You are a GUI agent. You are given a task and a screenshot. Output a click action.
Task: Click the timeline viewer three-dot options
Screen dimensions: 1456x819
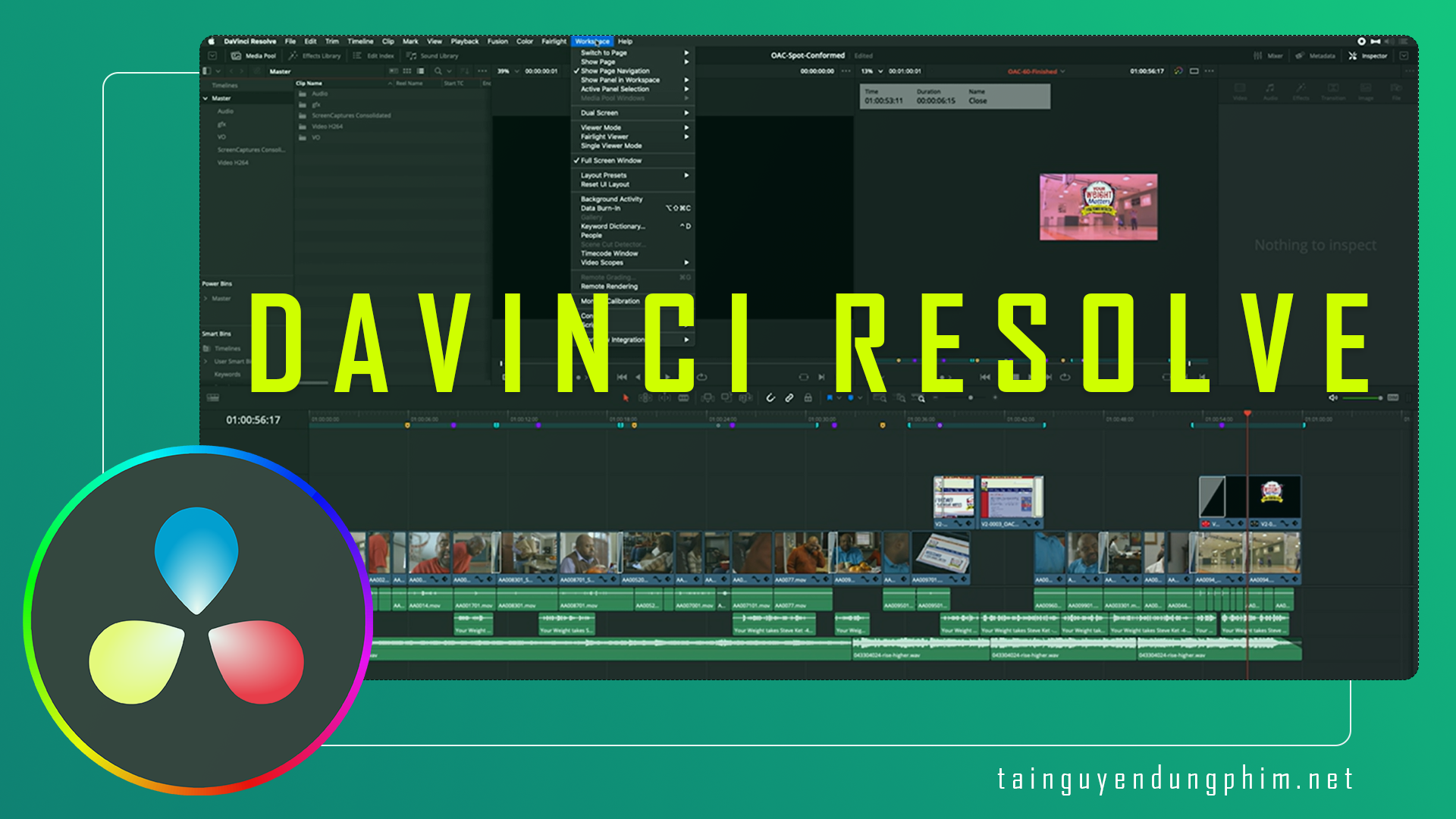point(1210,71)
